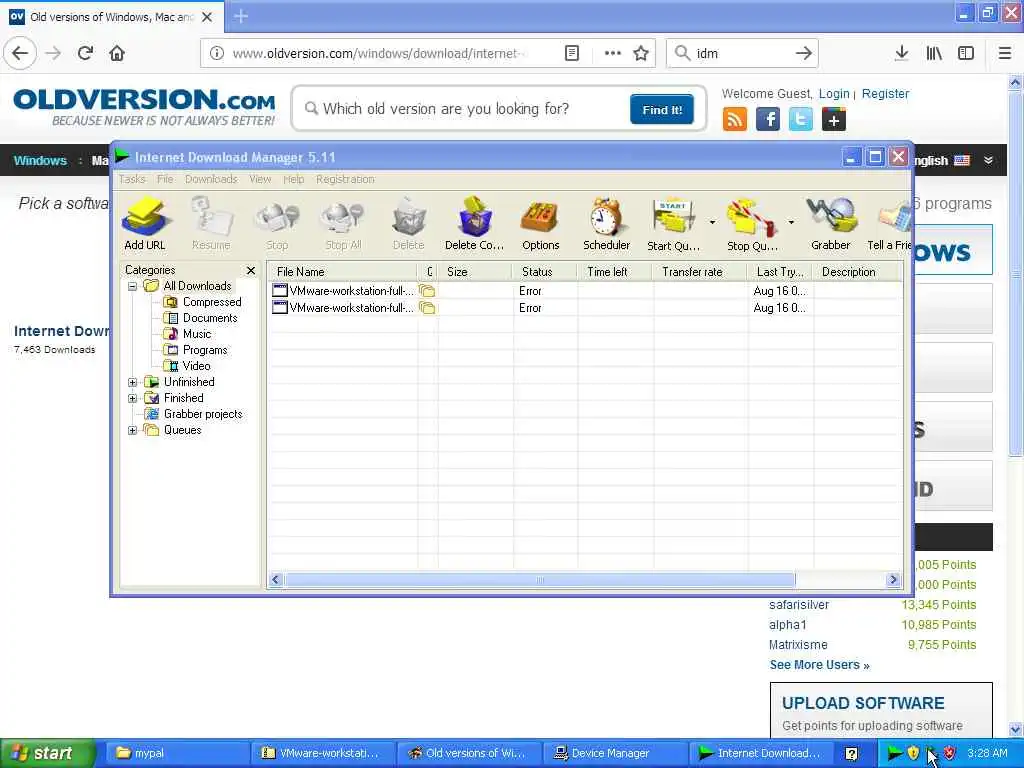Open Oldversion Facebook icon
This screenshot has width=1024, height=768.
pos(768,120)
